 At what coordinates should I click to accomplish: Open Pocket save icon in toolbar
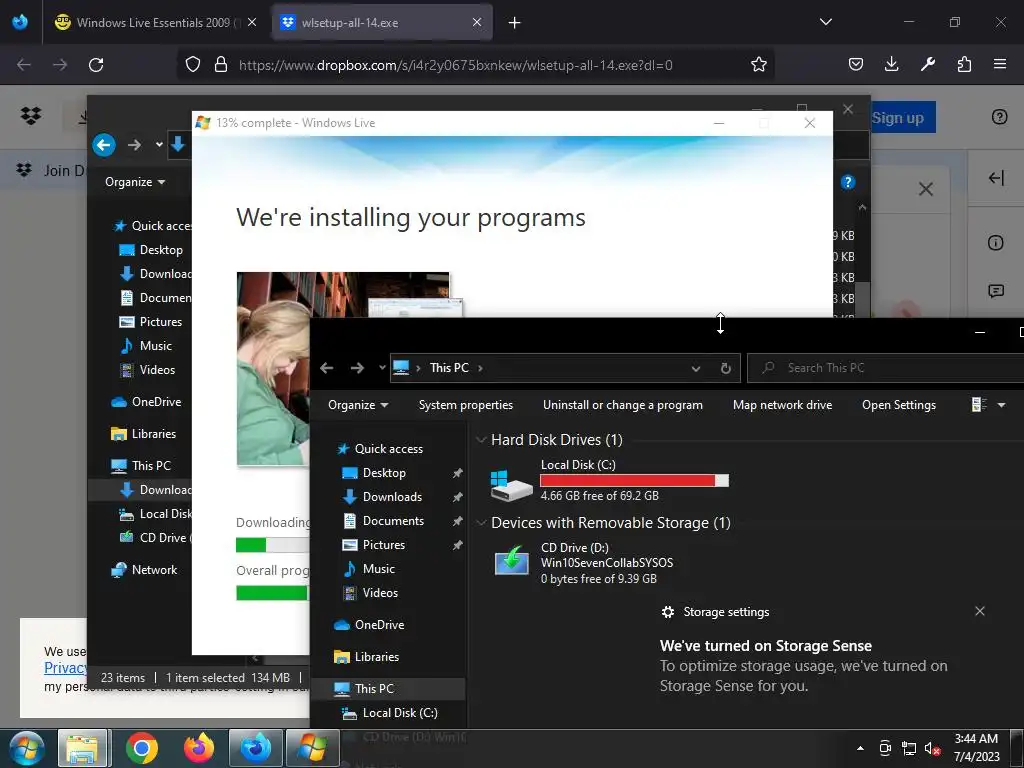pos(856,64)
